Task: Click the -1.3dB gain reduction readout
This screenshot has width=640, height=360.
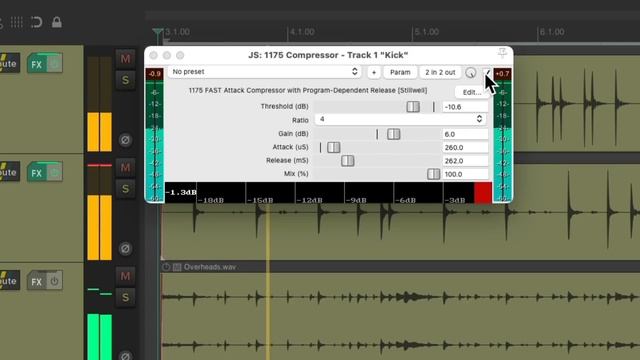Action: tap(181, 192)
